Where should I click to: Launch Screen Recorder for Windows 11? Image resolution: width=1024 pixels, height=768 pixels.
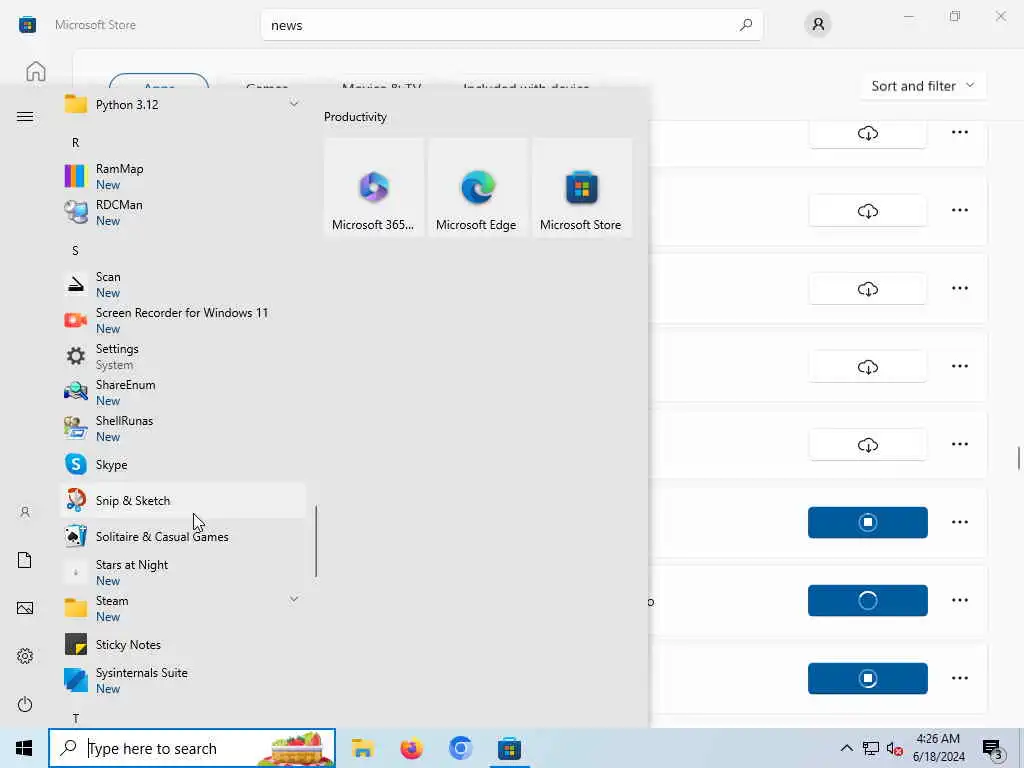point(183,321)
